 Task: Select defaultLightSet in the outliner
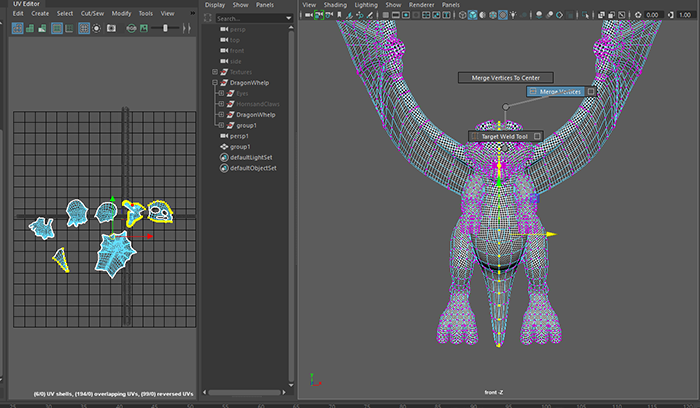click(x=252, y=157)
